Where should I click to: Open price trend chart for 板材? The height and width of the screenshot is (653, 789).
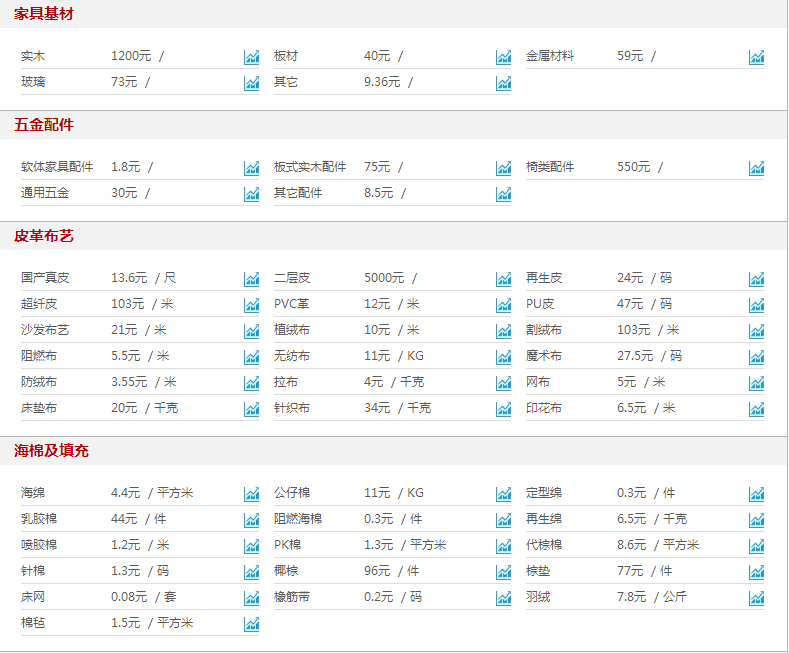coord(503,57)
